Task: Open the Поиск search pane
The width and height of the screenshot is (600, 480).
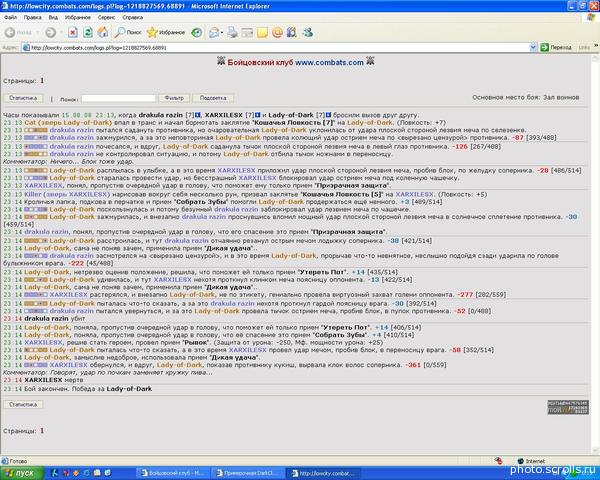Action: click(x=128, y=33)
